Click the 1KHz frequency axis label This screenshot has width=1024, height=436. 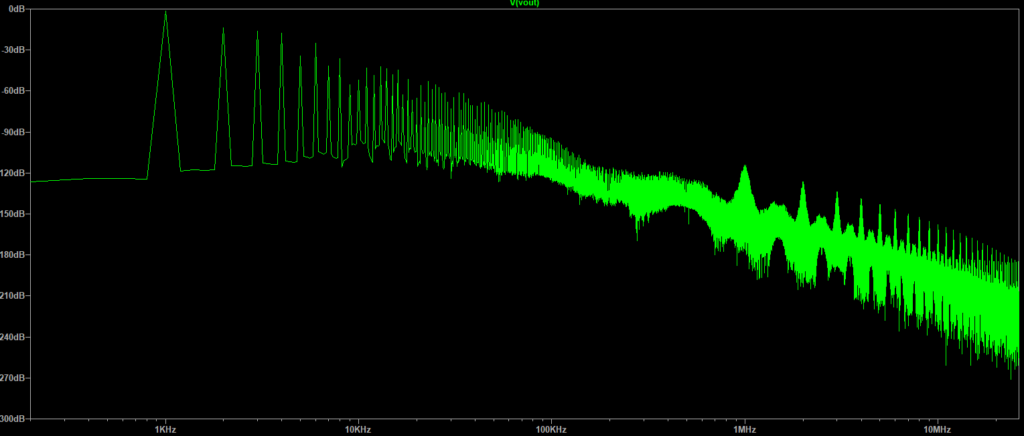pos(165,428)
